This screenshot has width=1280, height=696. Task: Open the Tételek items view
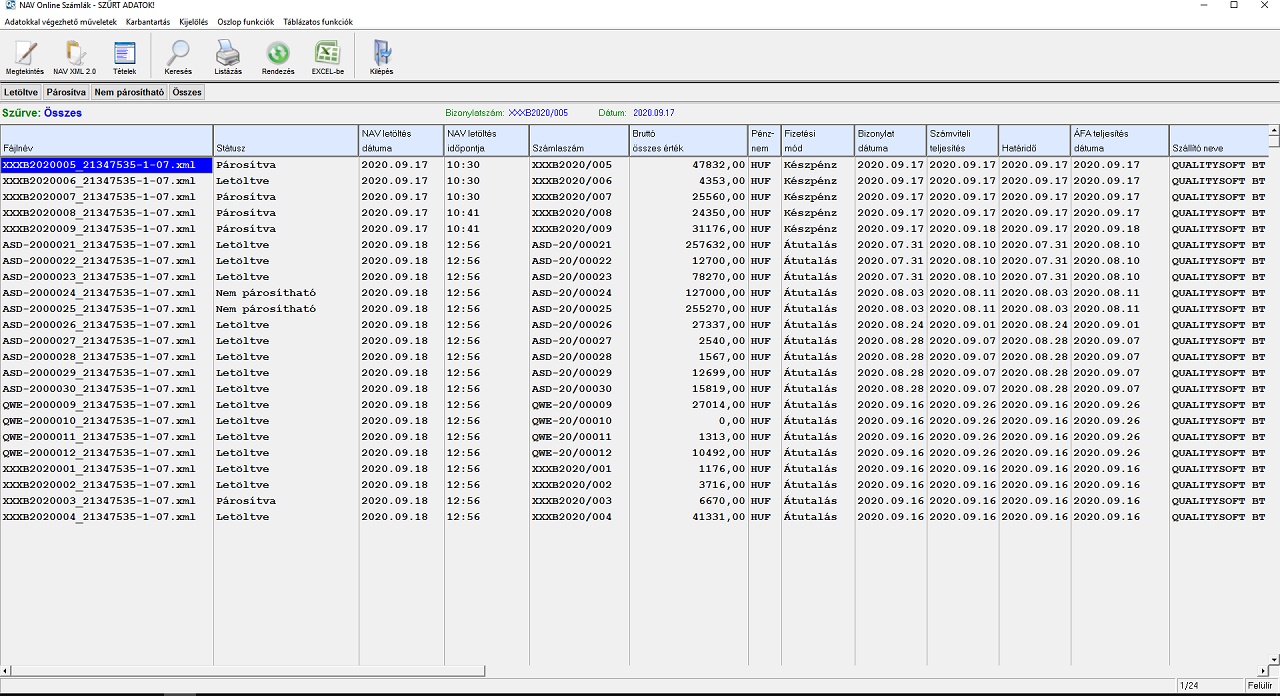tap(124, 58)
